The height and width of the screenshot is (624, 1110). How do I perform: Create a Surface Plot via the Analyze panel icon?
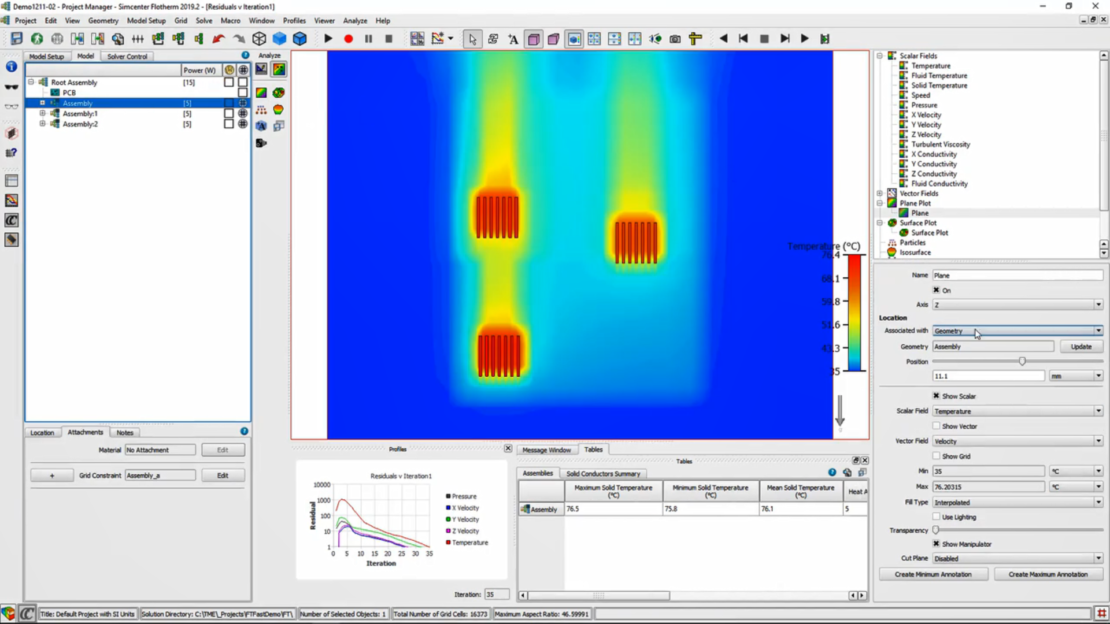tap(278, 92)
